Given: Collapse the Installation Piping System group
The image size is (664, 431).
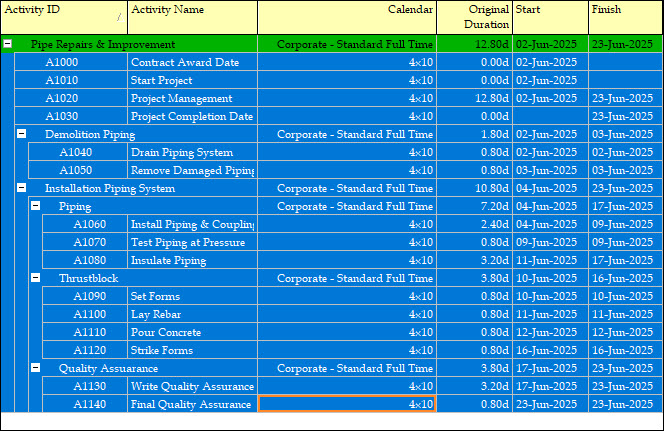Looking at the screenshot, I should pyautogui.click(x=22, y=188).
